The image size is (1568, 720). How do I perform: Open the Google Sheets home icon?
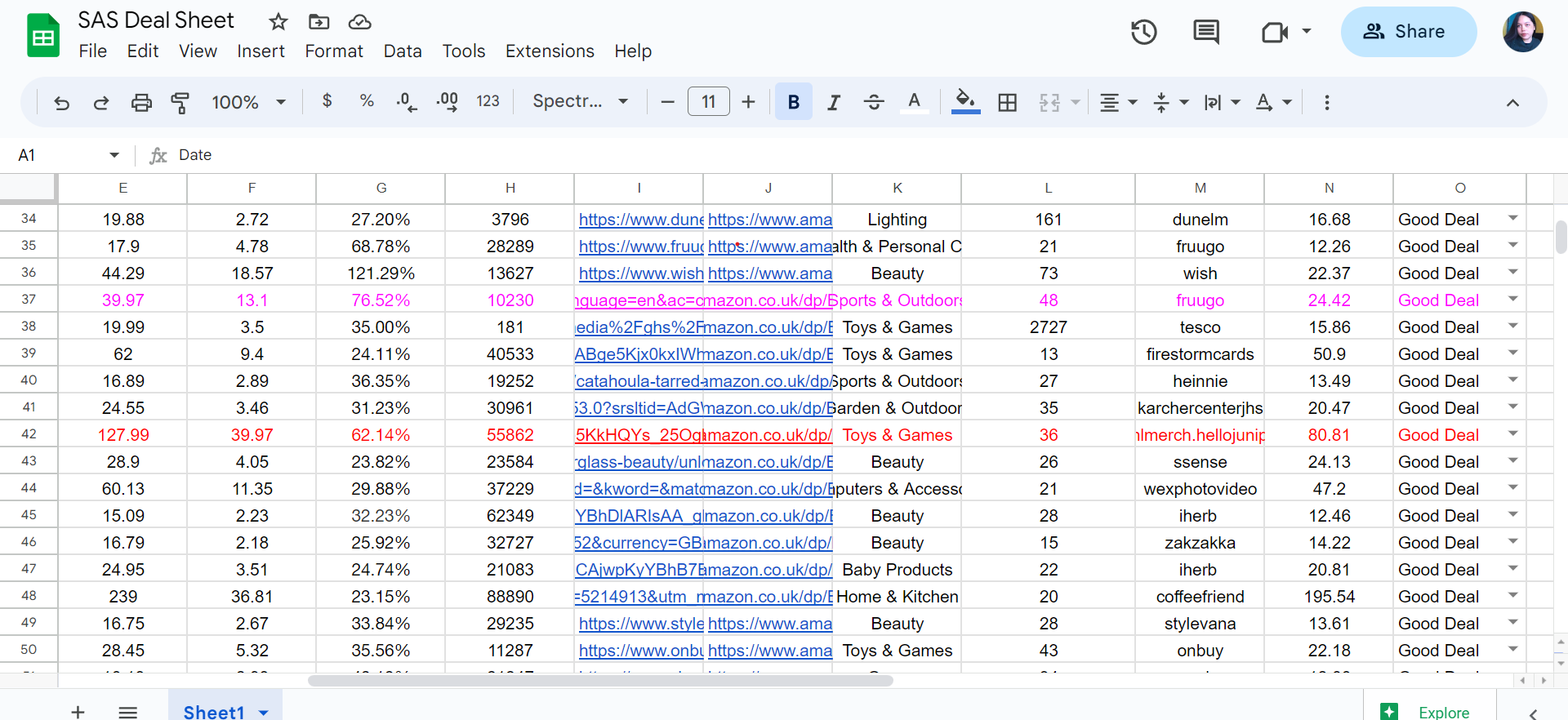click(43, 35)
